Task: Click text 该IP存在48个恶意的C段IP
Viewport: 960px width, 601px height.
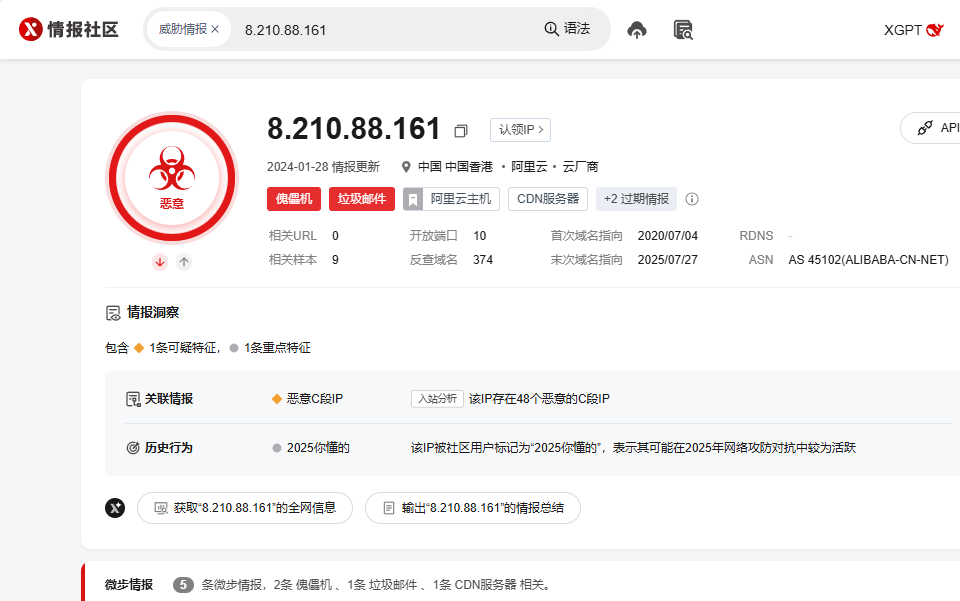Action: pyautogui.click(x=539, y=399)
